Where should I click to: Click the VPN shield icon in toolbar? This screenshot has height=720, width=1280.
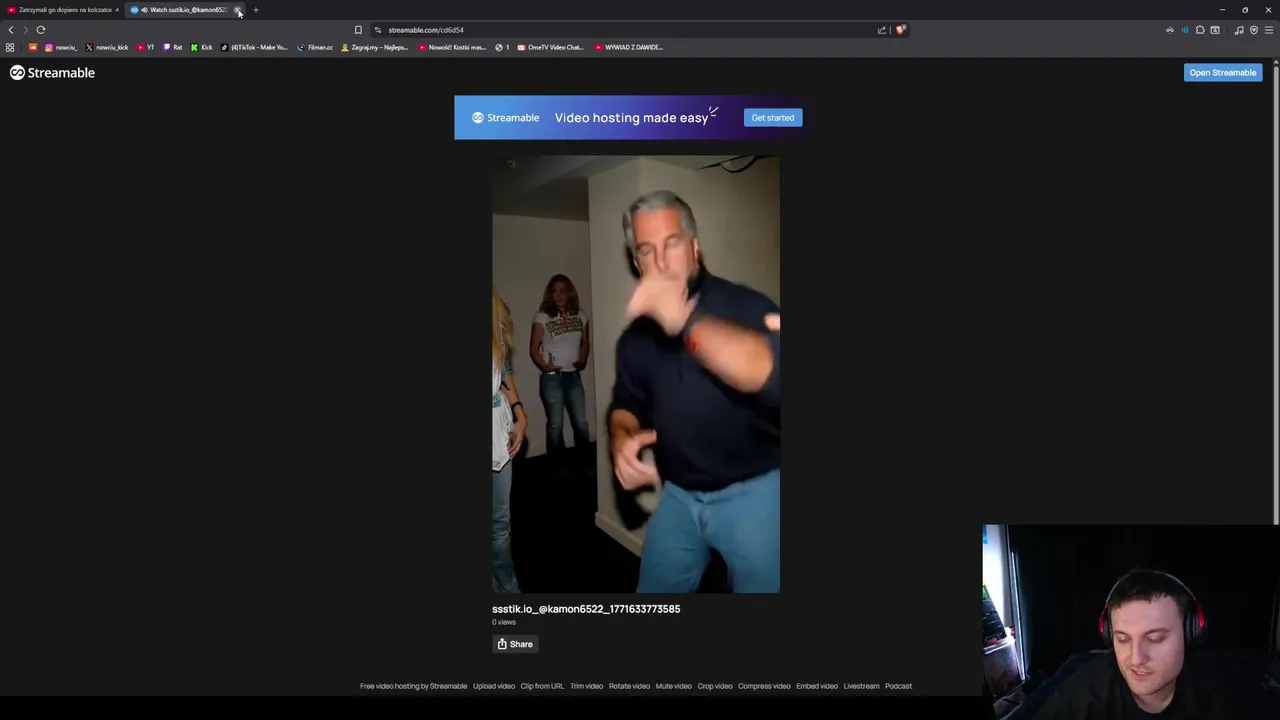pos(1254,30)
